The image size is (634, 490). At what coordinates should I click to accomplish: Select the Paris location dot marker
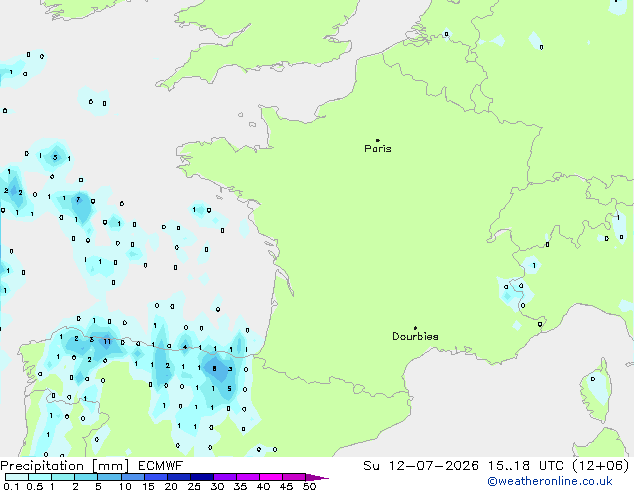378,140
